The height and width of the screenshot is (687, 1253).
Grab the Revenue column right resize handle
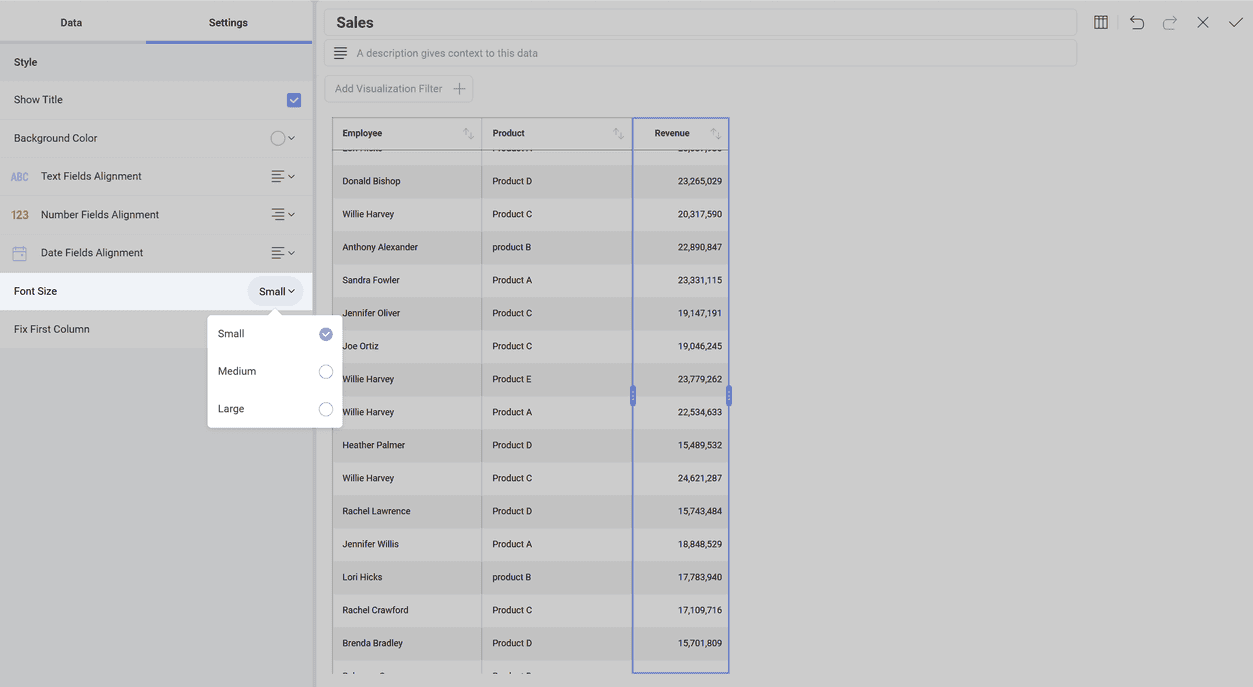click(x=729, y=396)
